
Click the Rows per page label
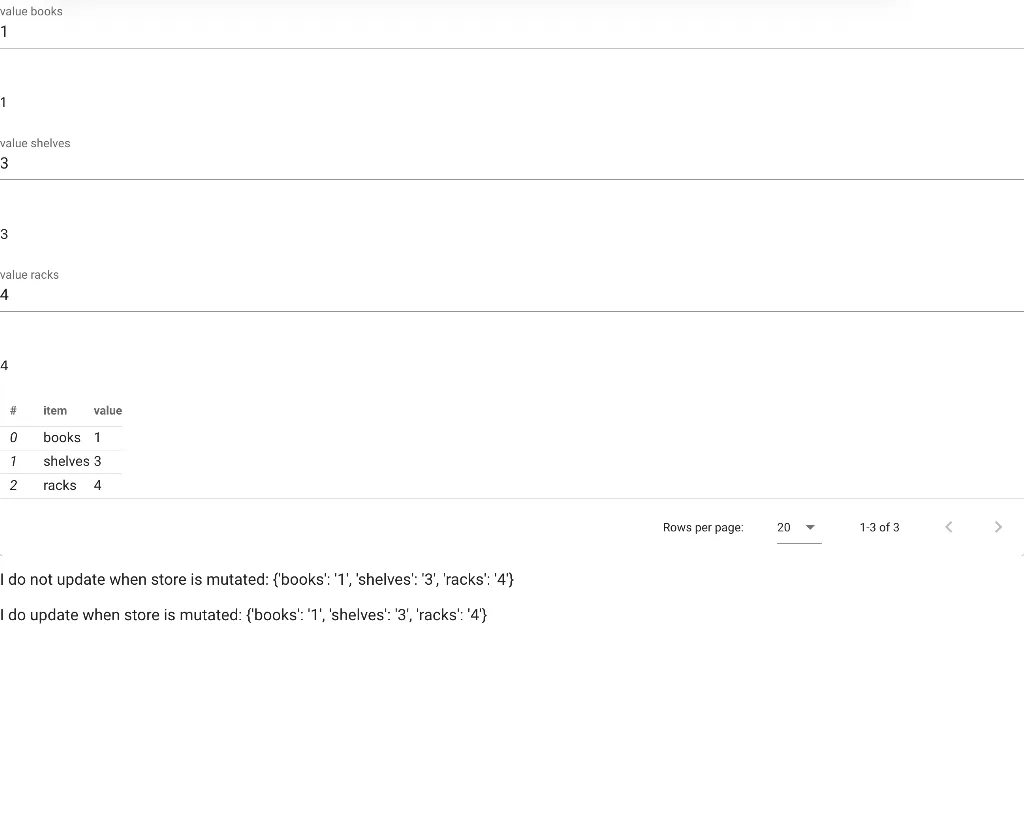703,527
